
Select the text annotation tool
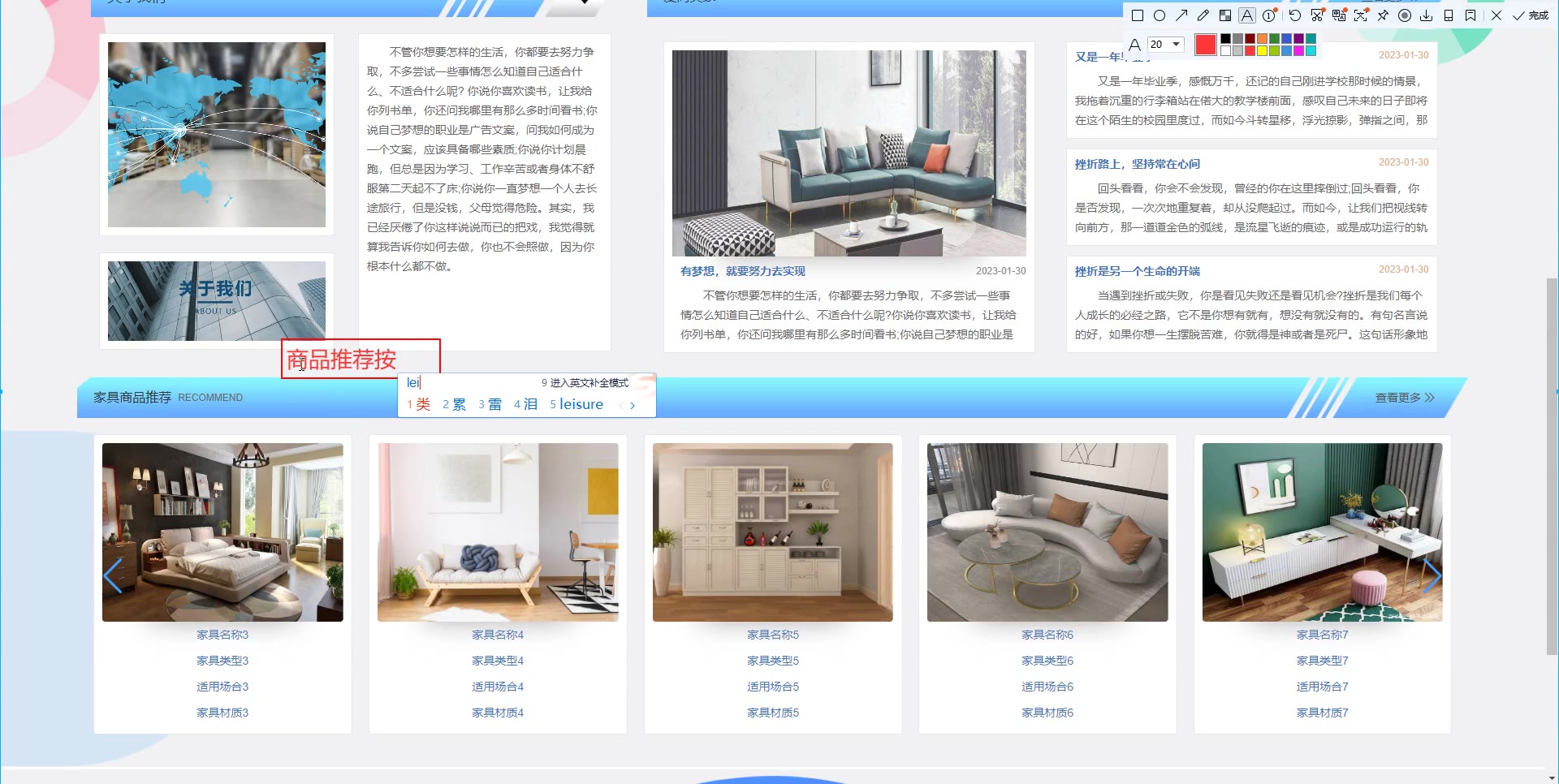coord(1247,15)
